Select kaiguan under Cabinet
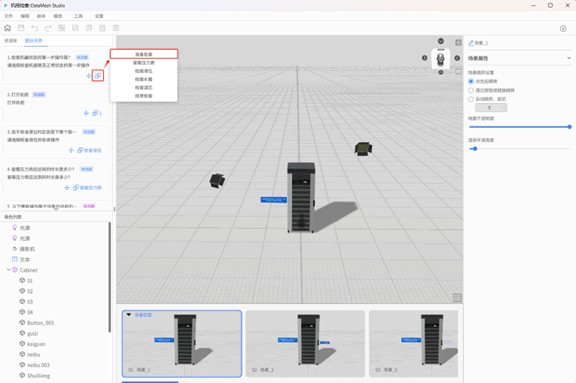This screenshot has height=383, width=576. coord(36,344)
